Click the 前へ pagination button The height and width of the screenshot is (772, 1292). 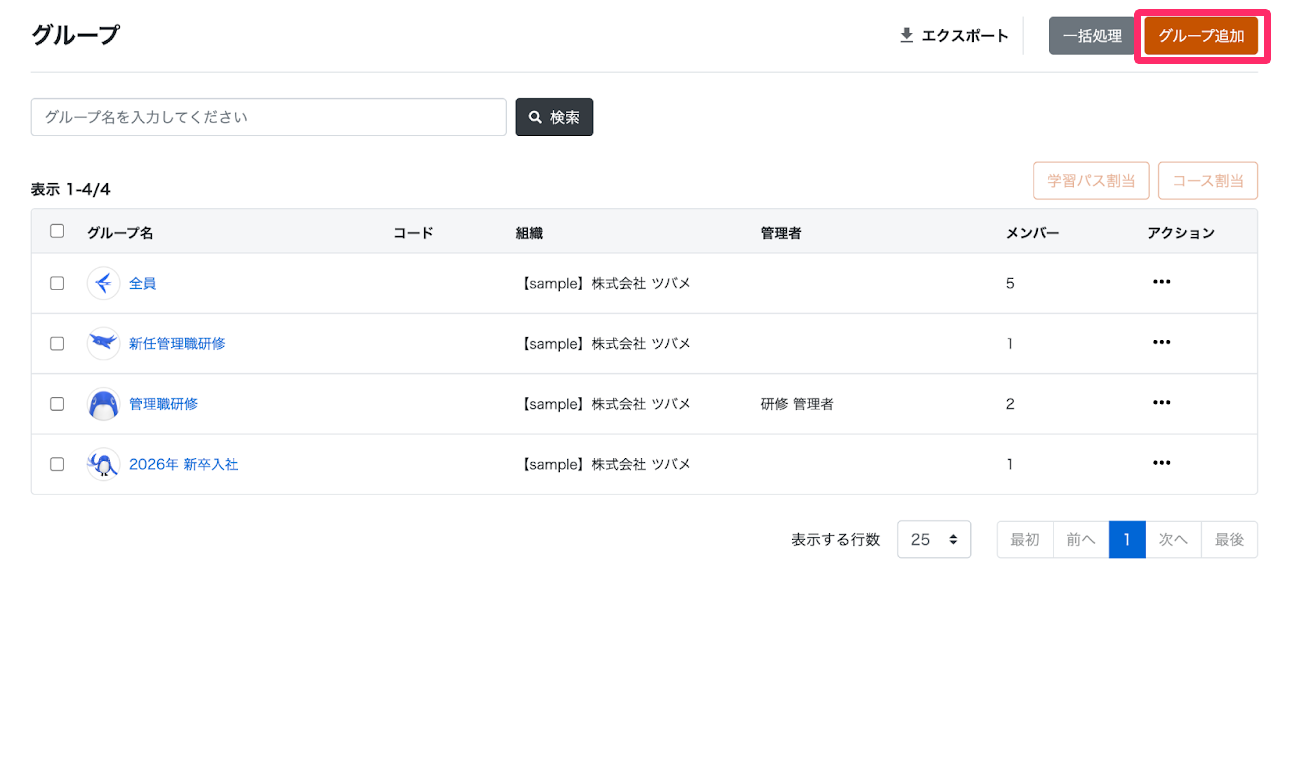pos(1081,539)
